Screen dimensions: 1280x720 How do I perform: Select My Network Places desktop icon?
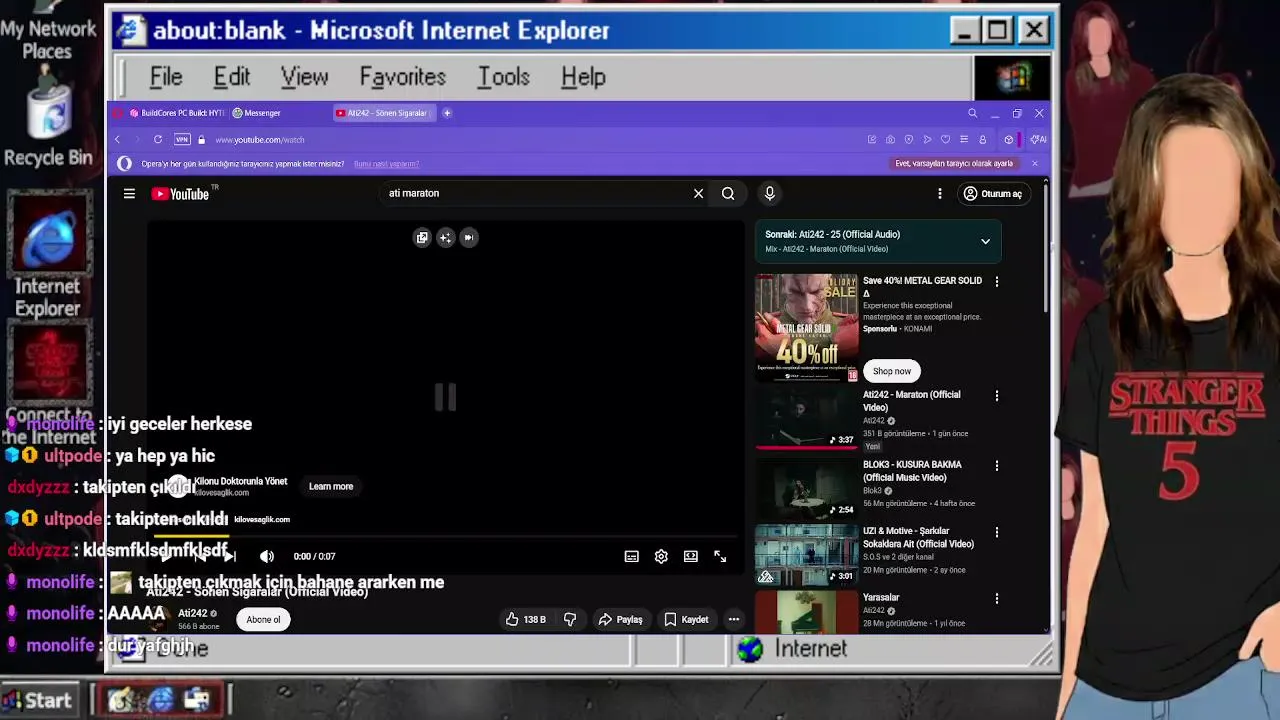(48, 32)
